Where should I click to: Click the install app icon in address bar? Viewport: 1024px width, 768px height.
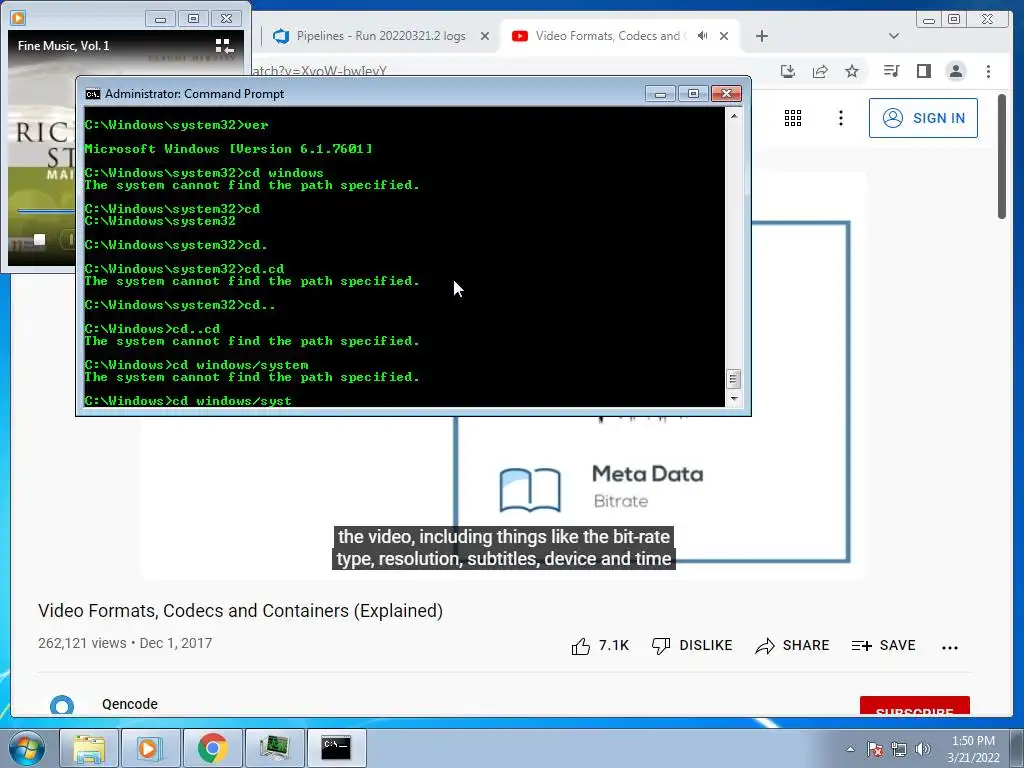788,71
